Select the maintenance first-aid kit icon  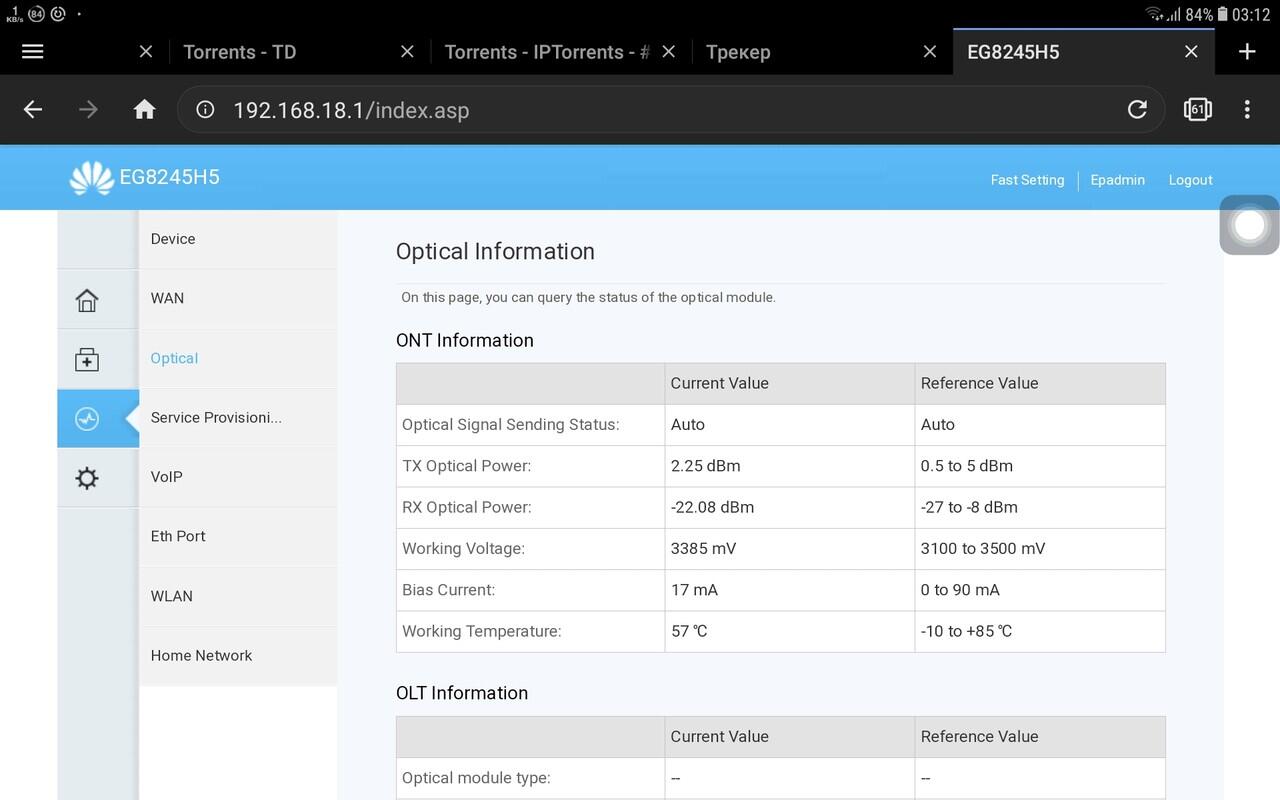coord(87,360)
